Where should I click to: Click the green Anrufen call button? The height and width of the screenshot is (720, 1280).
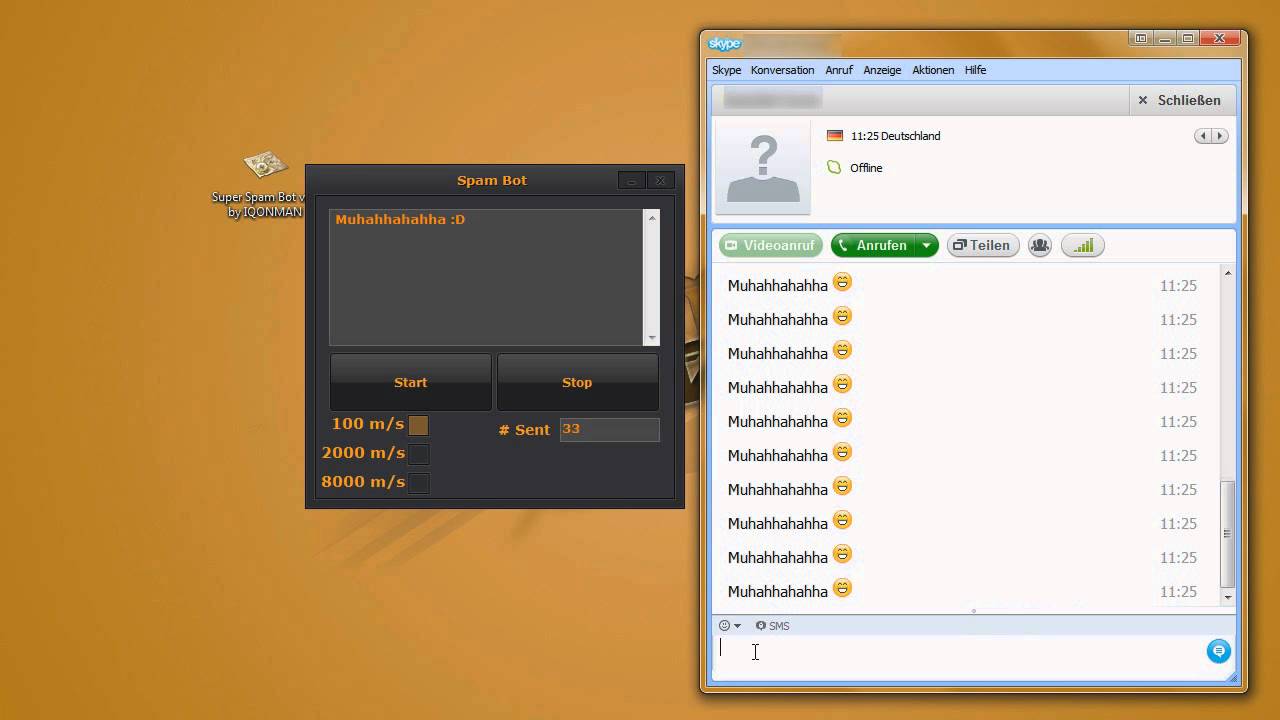(872, 245)
